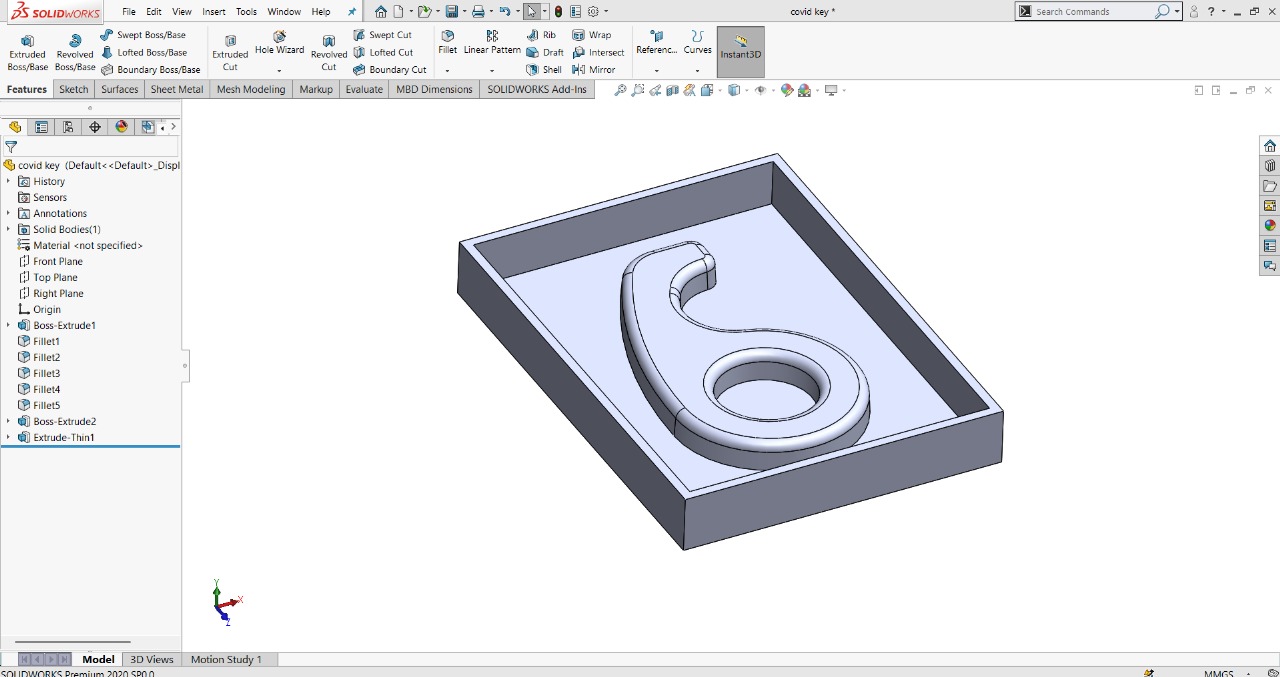The height and width of the screenshot is (677, 1280).
Task: Open the Curves tool
Action: pyautogui.click(x=698, y=43)
